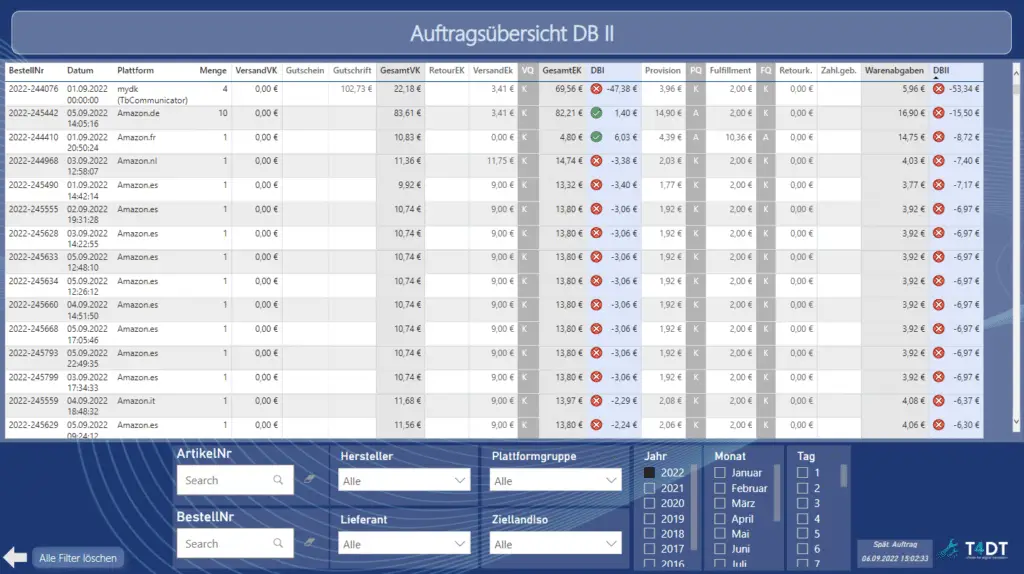Click red DBI icon for order 2022-245793

point(596,353)
